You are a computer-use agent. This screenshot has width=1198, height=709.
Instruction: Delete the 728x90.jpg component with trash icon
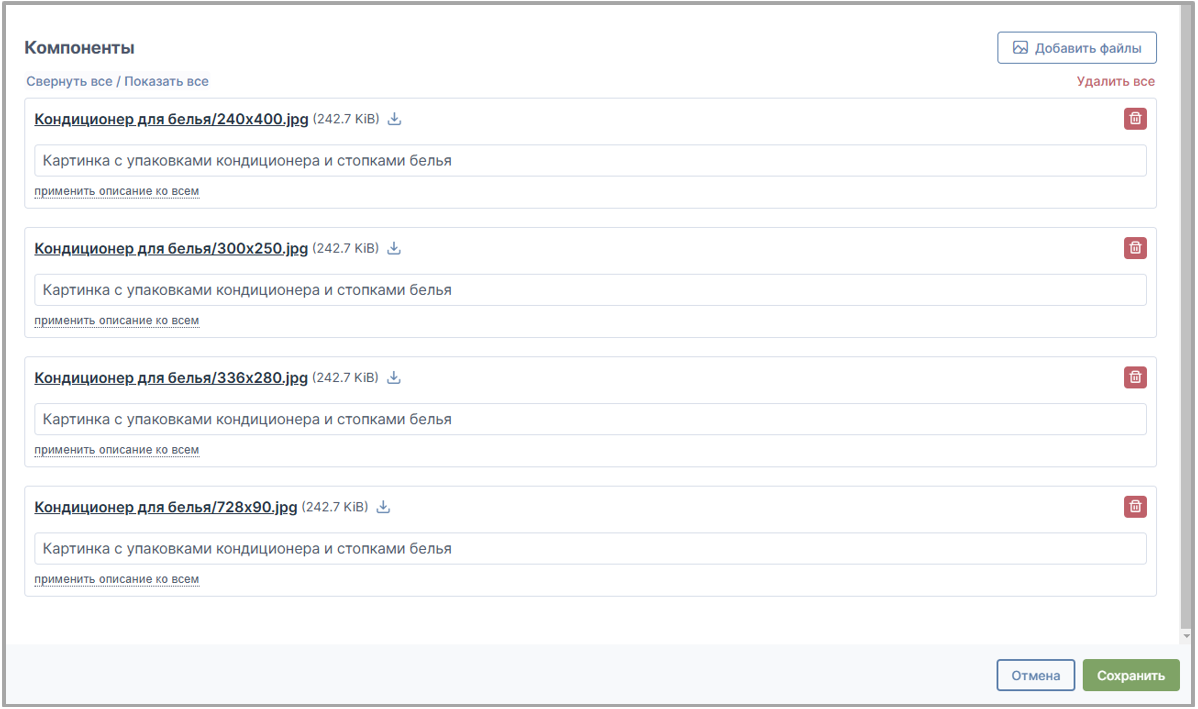pyautogui.click(x=1135, y=507)
